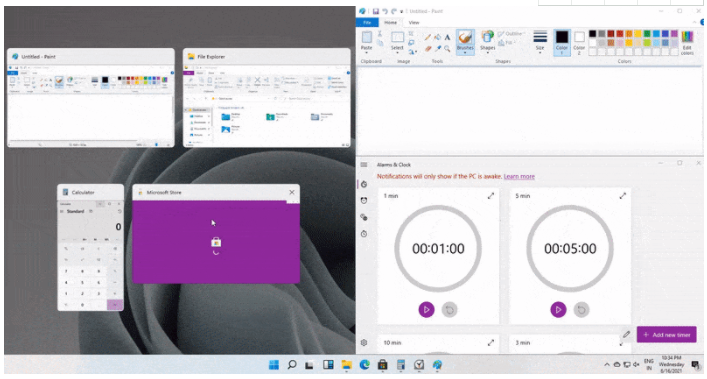The image size is (707, 379).
Task: Click the pencil edit timers icon
Action: pos(626,334)
